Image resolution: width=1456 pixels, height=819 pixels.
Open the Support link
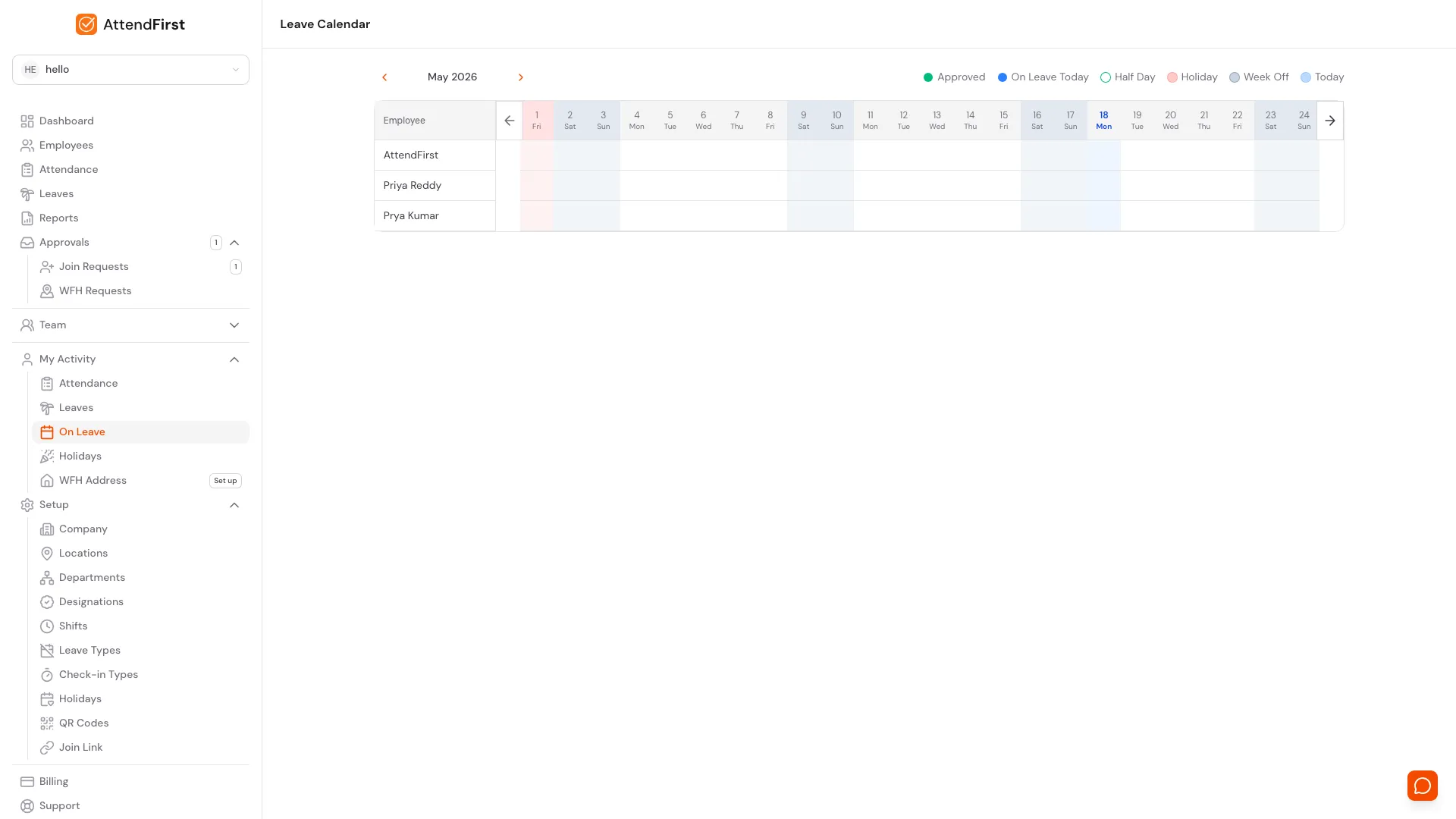[x=130, y=806]
